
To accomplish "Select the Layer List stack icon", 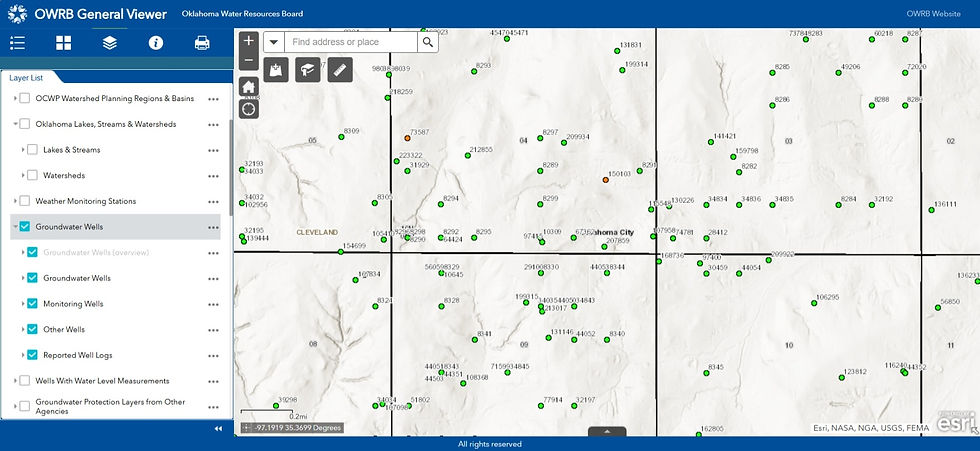I will 109,42.
